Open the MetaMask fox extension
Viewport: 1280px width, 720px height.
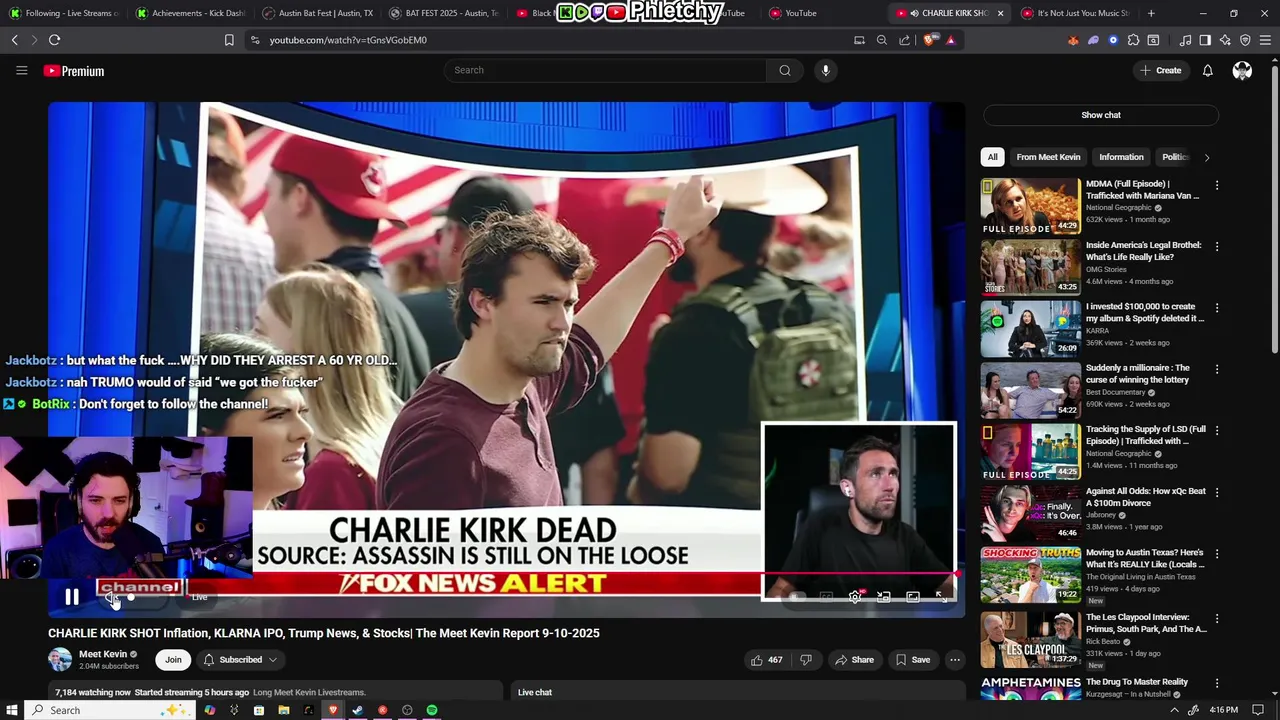(x=1073, y=40)
